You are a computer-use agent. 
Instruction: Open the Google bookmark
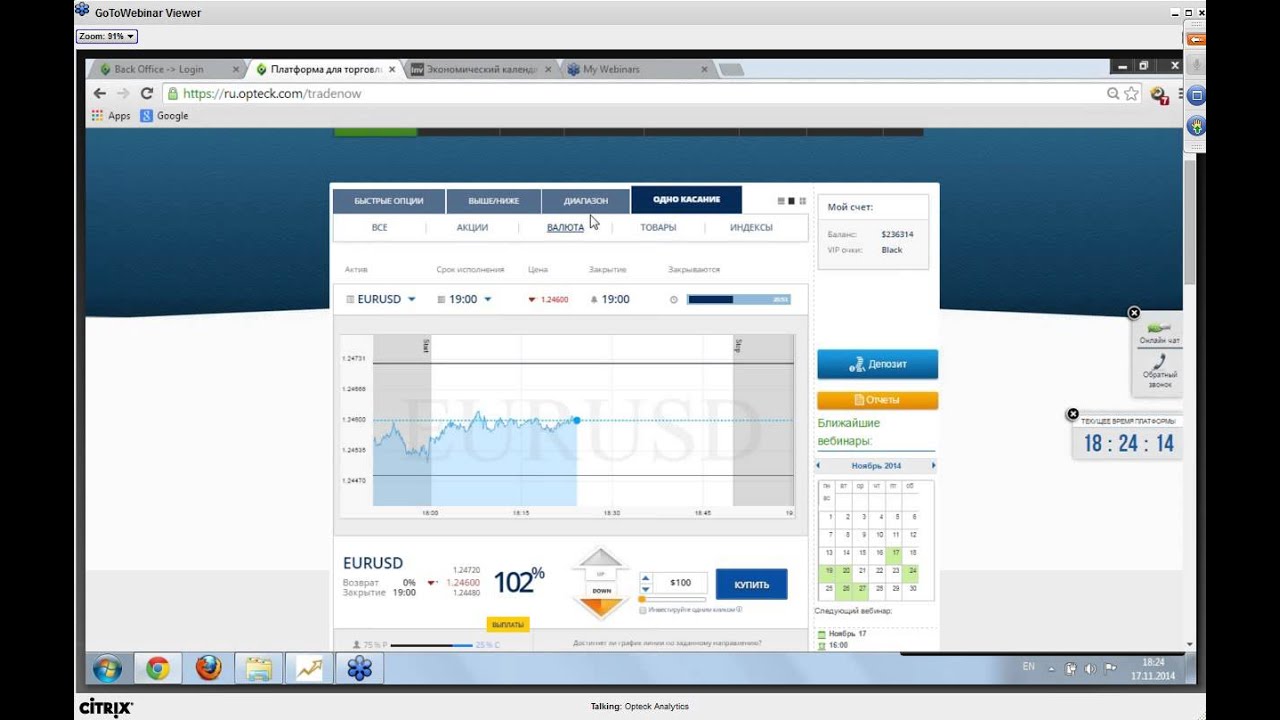click(x=164, y=116)
